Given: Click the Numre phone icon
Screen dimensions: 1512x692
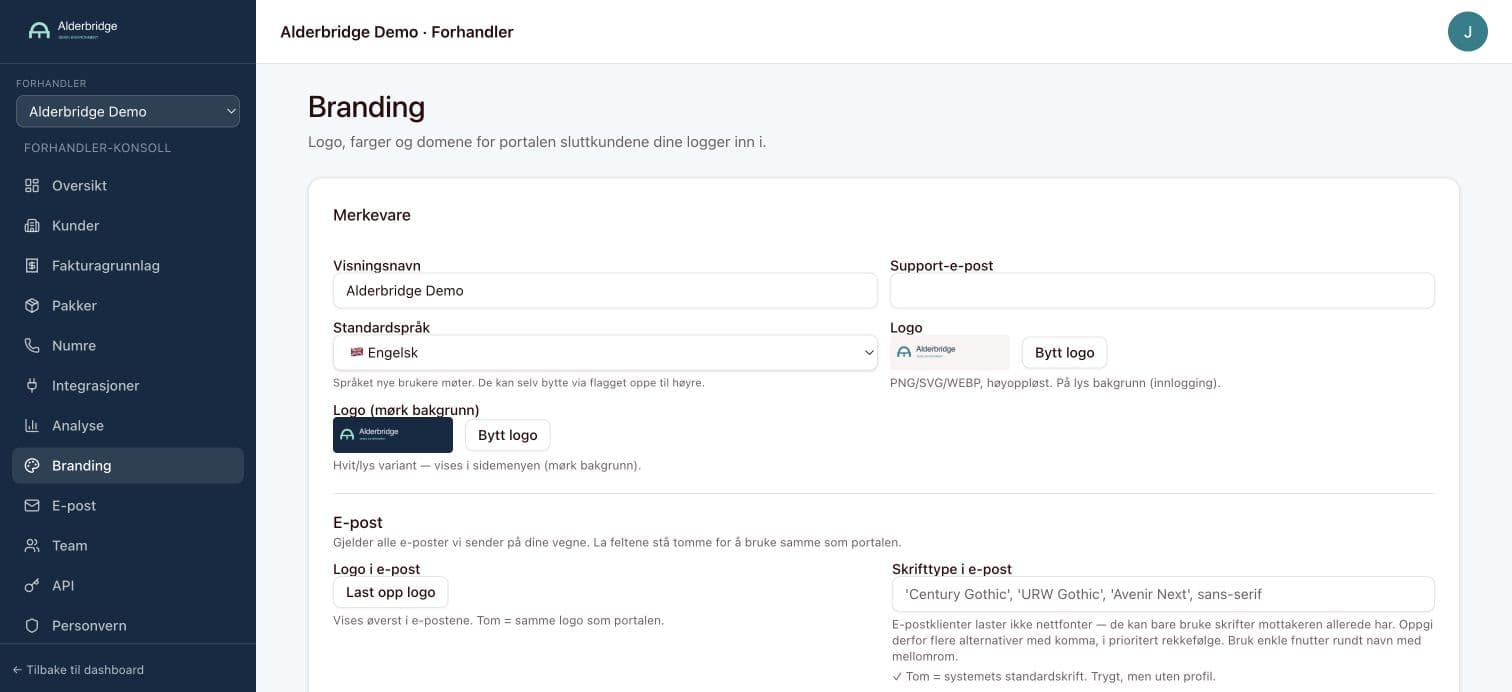Looking at the screenshot, I should point(32,345).
